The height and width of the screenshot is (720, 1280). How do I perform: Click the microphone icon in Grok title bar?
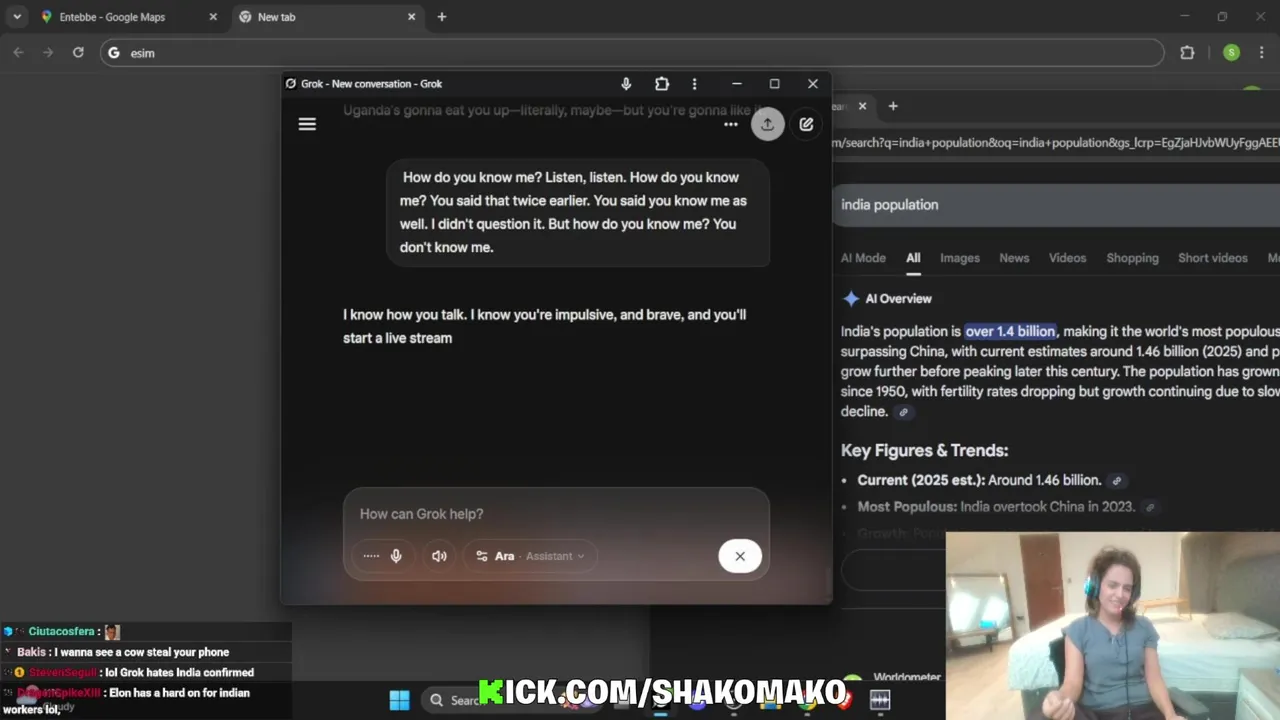(626, 84)
